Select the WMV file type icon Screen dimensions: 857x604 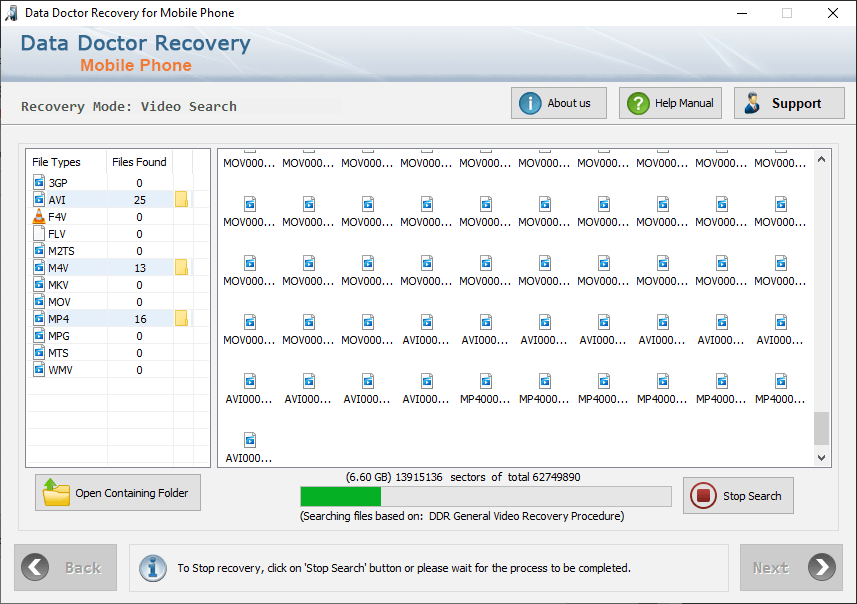tap(39, 368)
